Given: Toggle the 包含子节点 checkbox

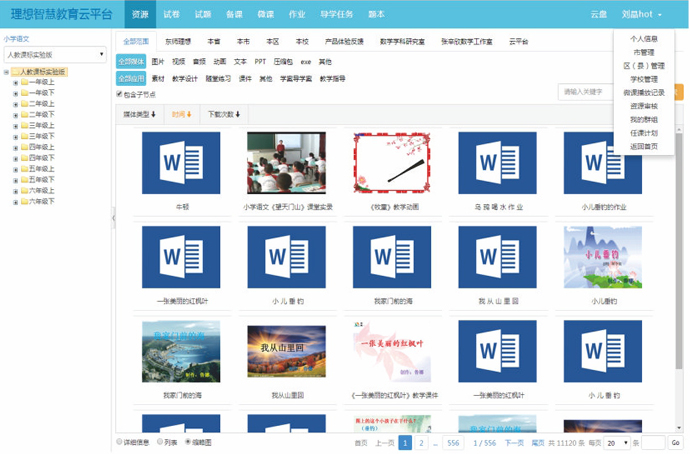Looking at the screenshot, I should click(x=119, y=94).
